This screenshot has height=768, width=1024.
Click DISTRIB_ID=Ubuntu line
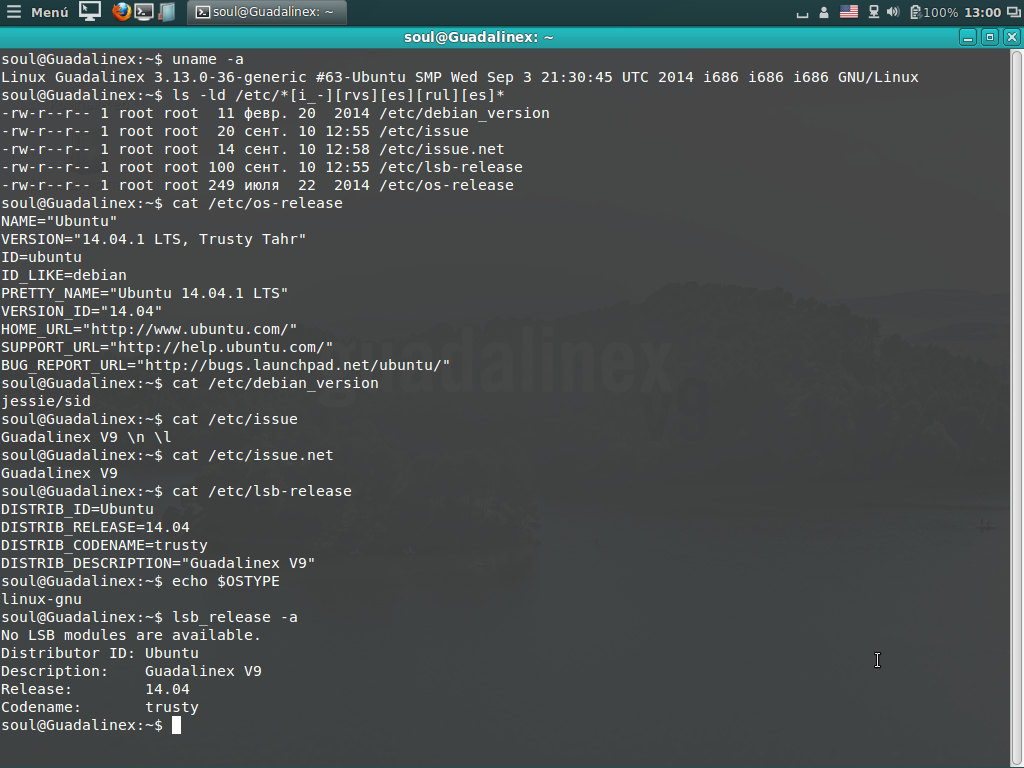tap(77, 509)
